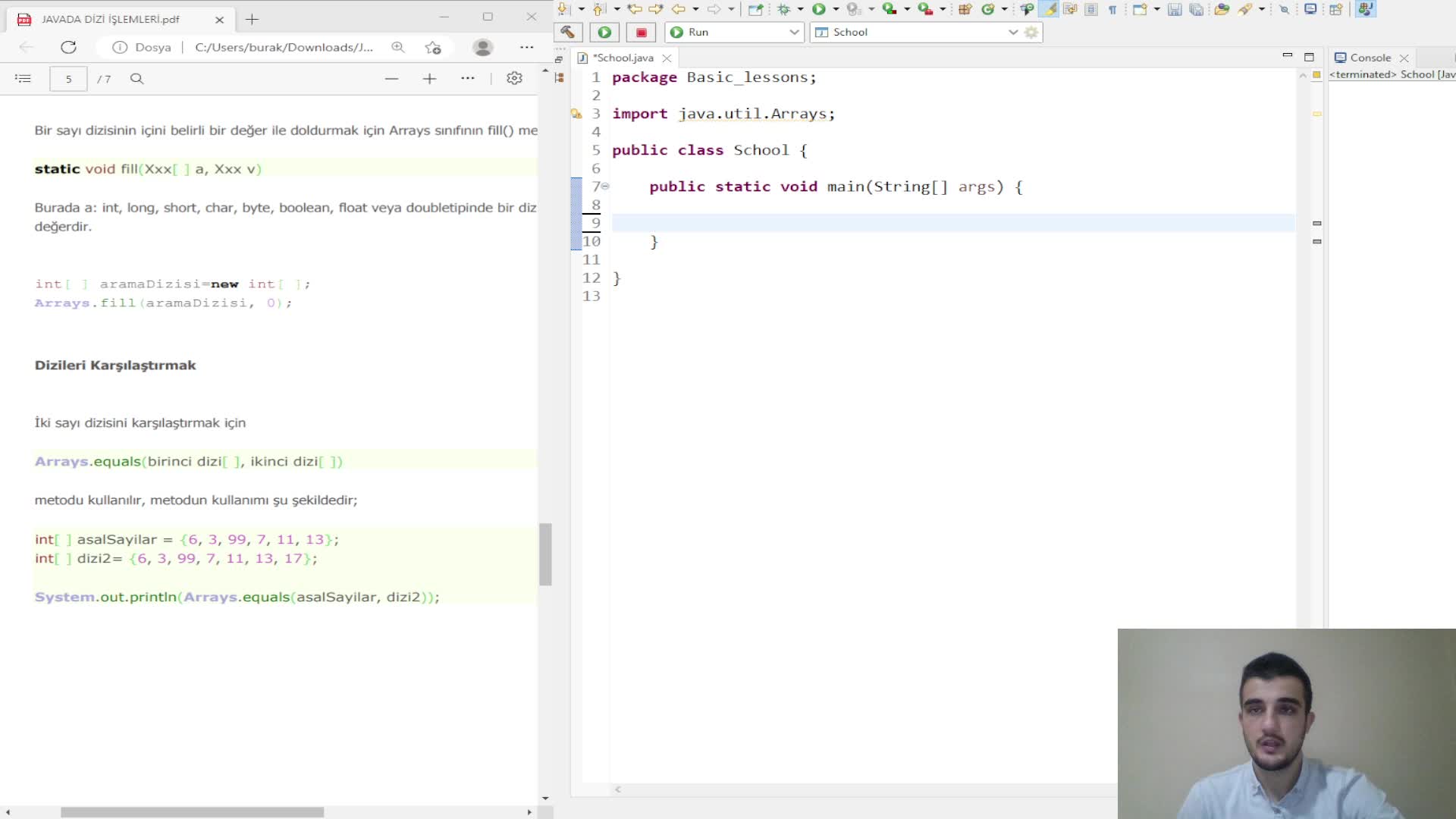Refresh the browser page
Image resolution: width=1456 pixels, height=819 pixels.
click(x=68, y=47)
